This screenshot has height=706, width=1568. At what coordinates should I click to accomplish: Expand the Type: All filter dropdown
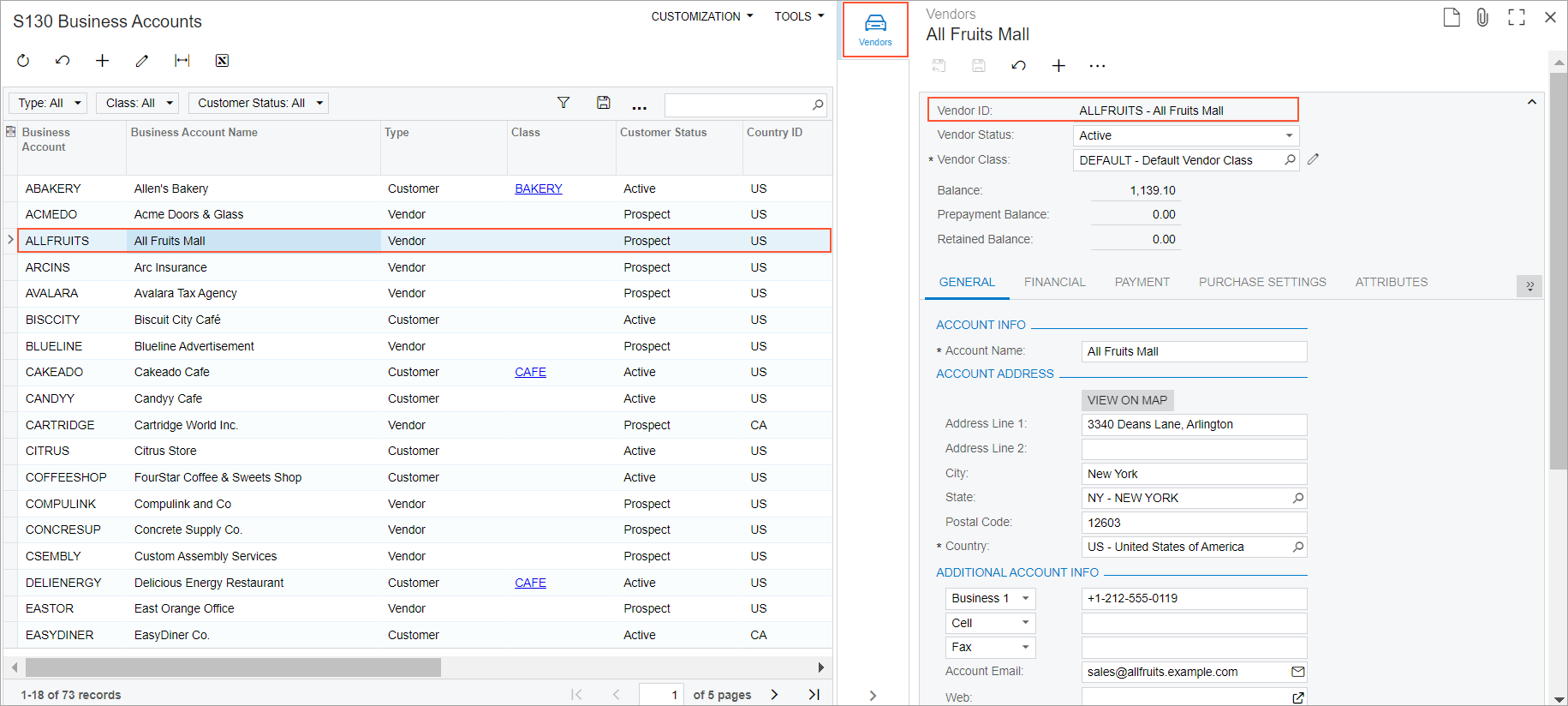(48, 103)
